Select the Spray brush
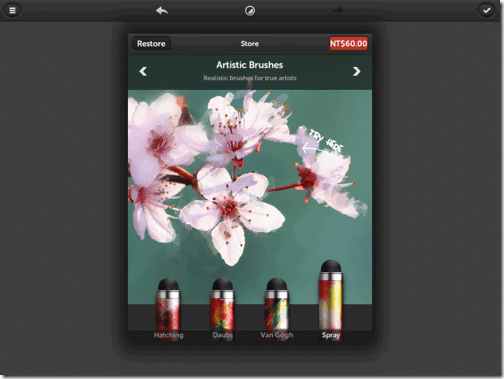This screenshot has width=504, height=379. pos(331,299)
